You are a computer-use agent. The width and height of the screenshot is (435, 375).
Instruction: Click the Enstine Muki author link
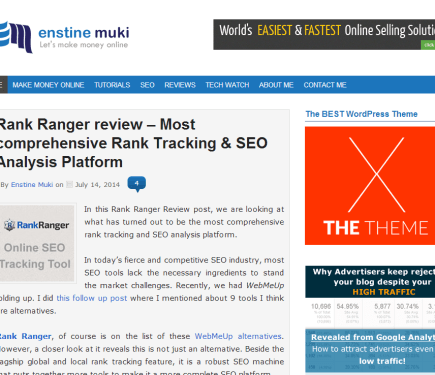pyautogui.click(x=32, y=185)
